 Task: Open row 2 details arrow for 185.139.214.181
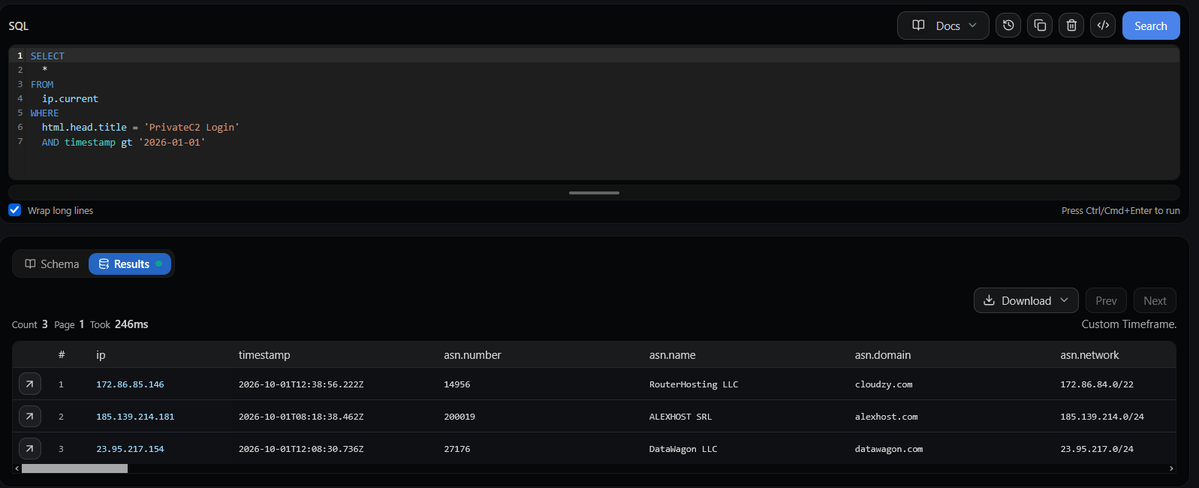(29, 416)
